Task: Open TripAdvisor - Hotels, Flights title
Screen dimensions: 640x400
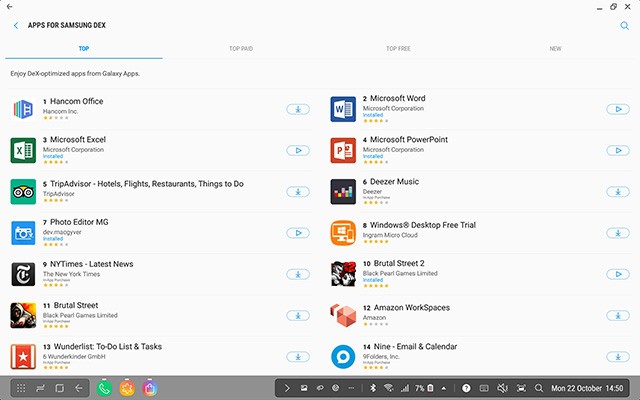Action: [147, 184]
